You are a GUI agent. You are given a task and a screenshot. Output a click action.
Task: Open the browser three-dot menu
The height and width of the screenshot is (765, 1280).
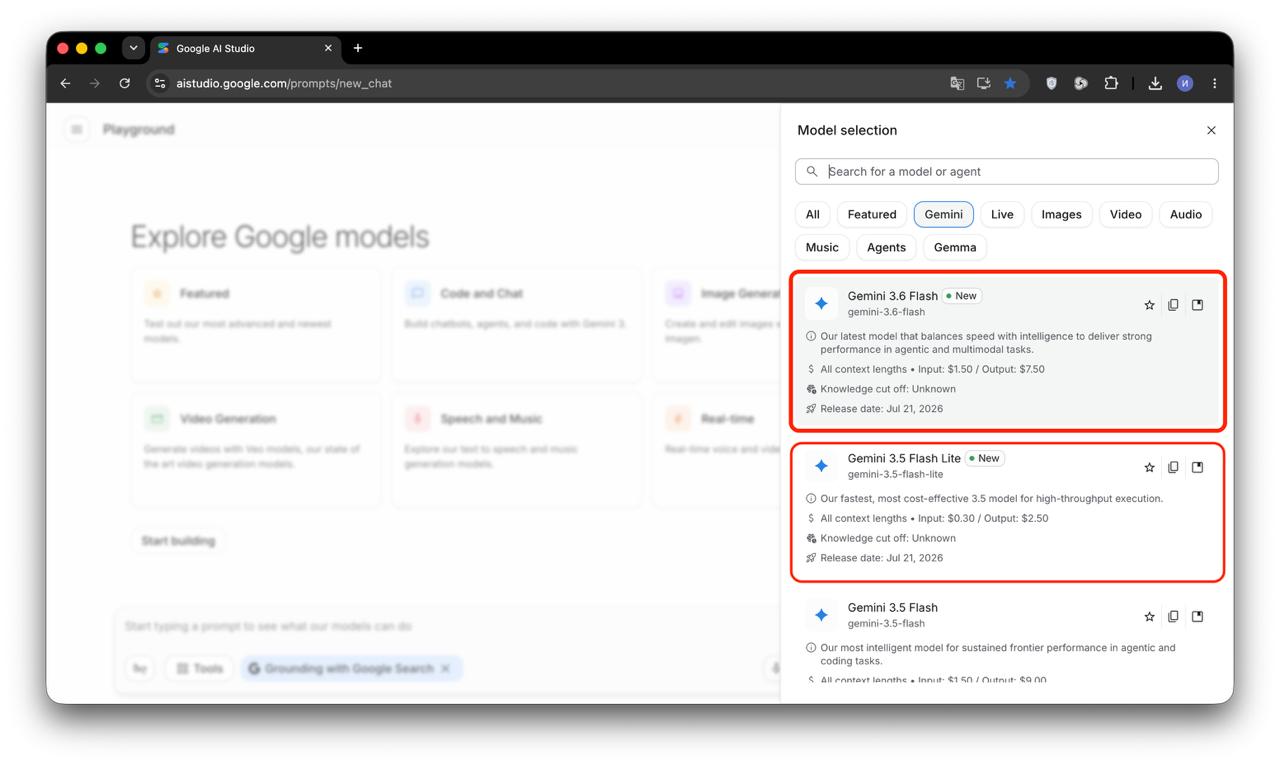(x=1215, y=83)
